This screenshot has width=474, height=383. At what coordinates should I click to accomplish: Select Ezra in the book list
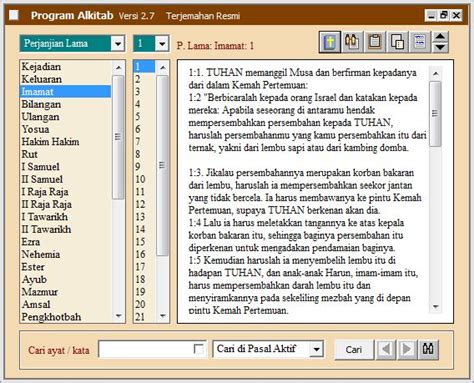point(65,242)
